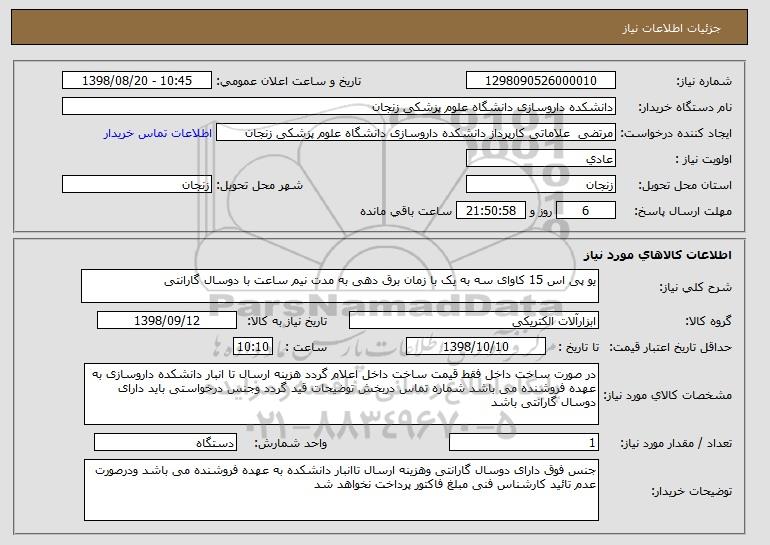Viewport: 770px width, 545px height.
Task: Click the توضیحات خریدار label
Action: click(x=691, y=491)
